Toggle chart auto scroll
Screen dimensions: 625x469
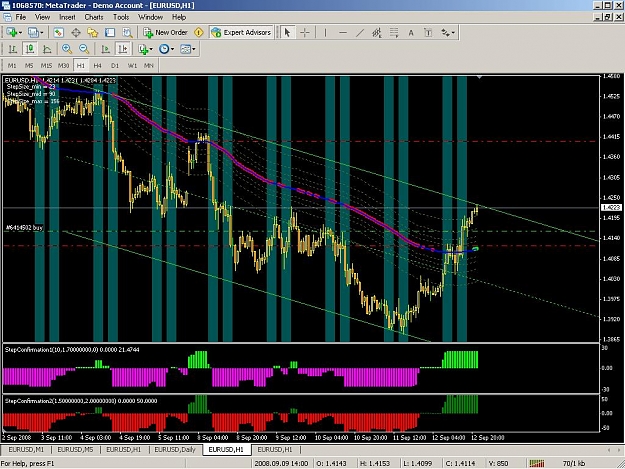point(106,49)
